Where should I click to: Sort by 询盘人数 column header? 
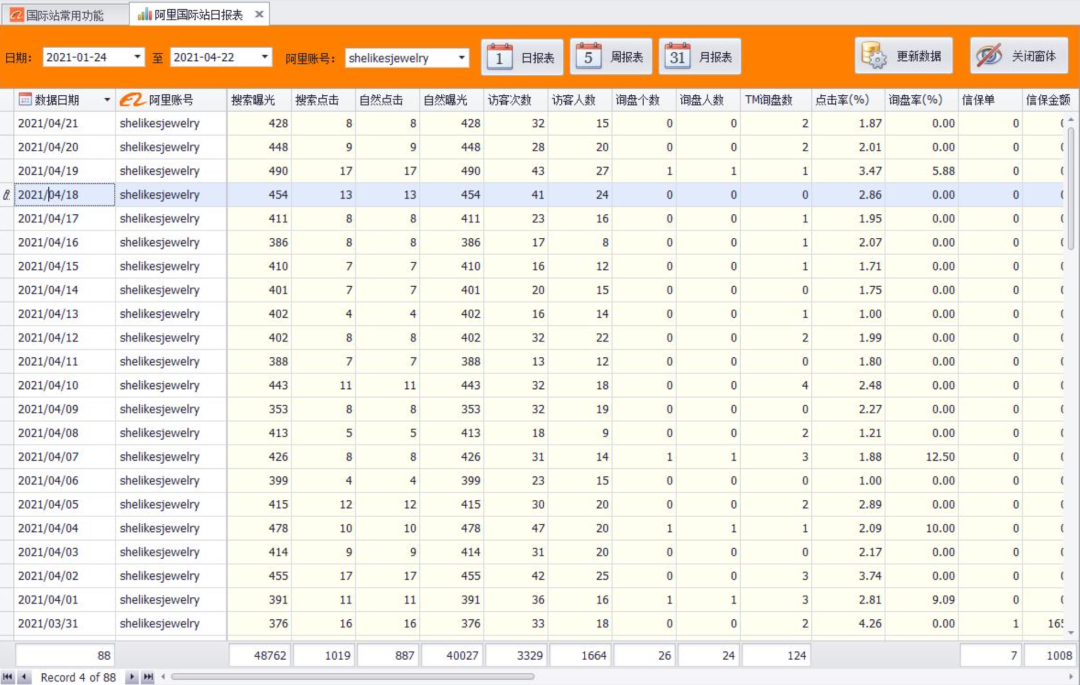click(x=707, y=100)
